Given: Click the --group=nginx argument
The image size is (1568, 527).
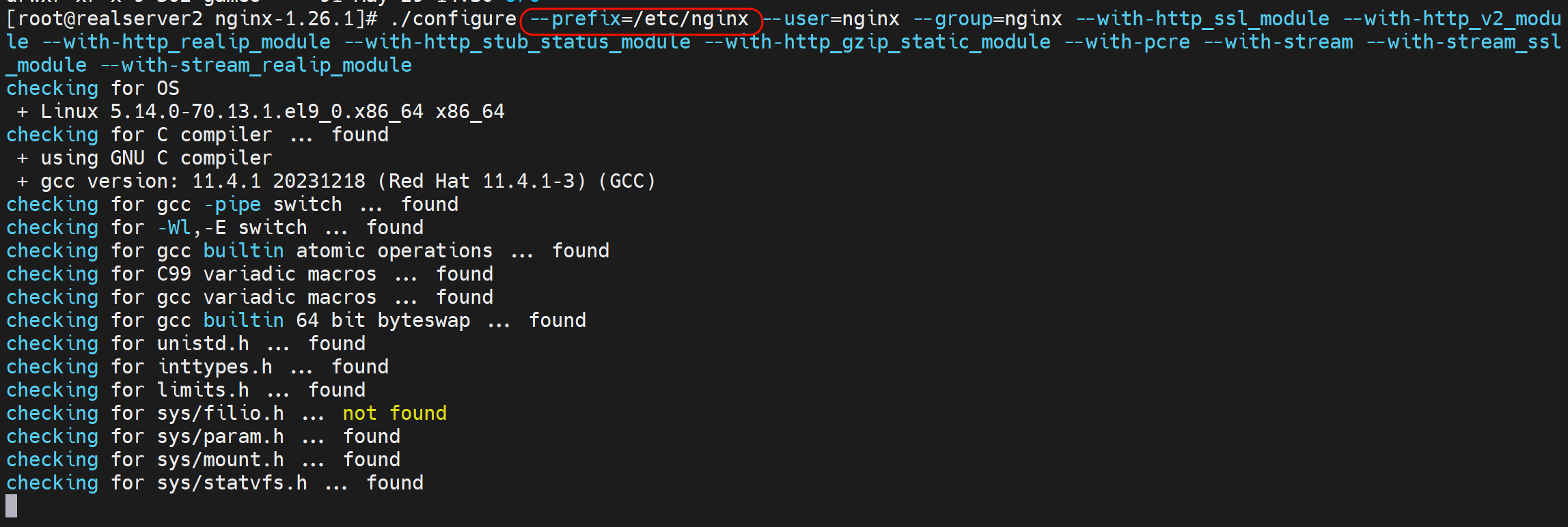Looking at the screenshot, I should click(x=987, y=19).
